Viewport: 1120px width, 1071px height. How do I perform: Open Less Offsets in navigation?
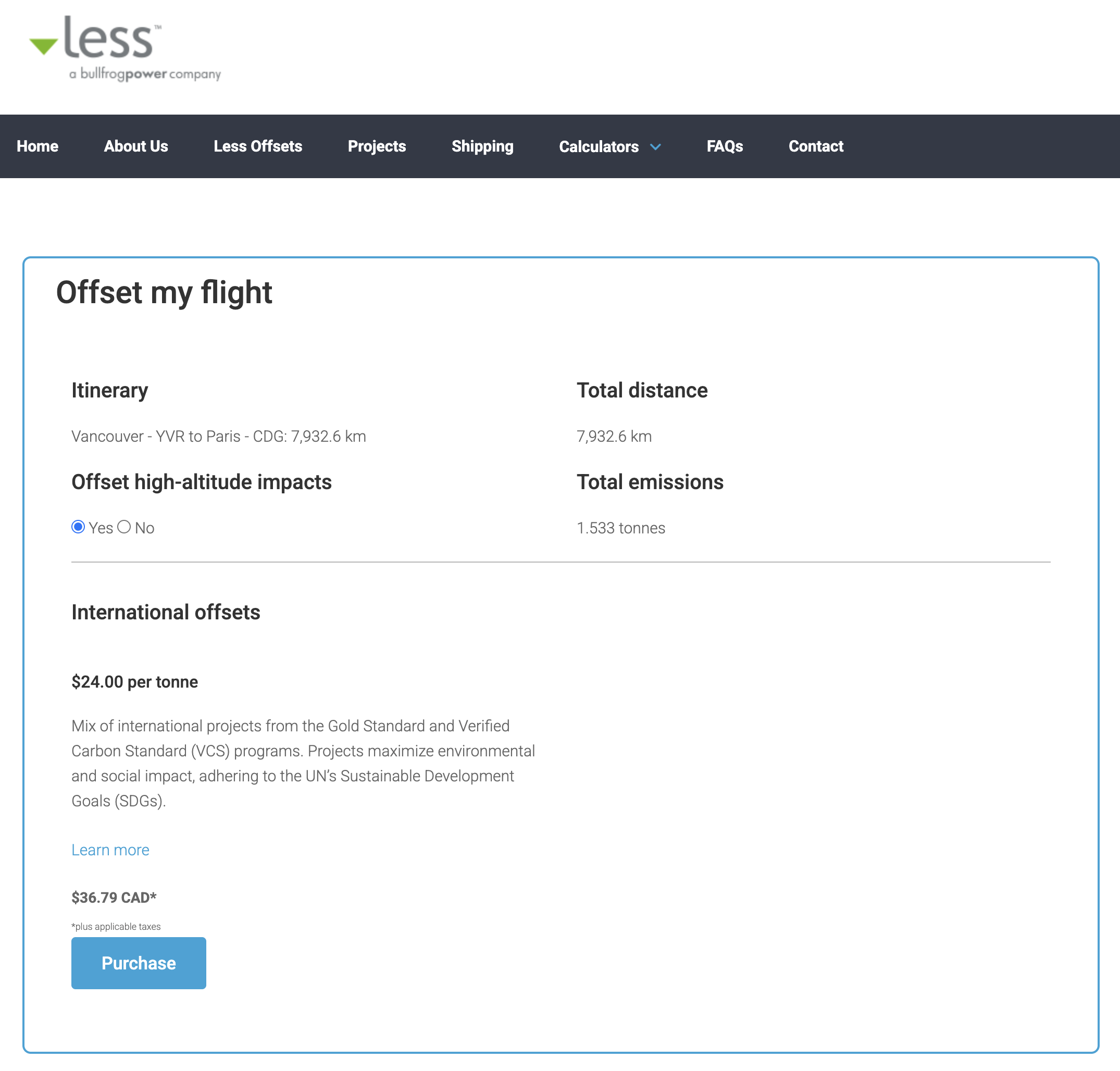click(258, 146)
